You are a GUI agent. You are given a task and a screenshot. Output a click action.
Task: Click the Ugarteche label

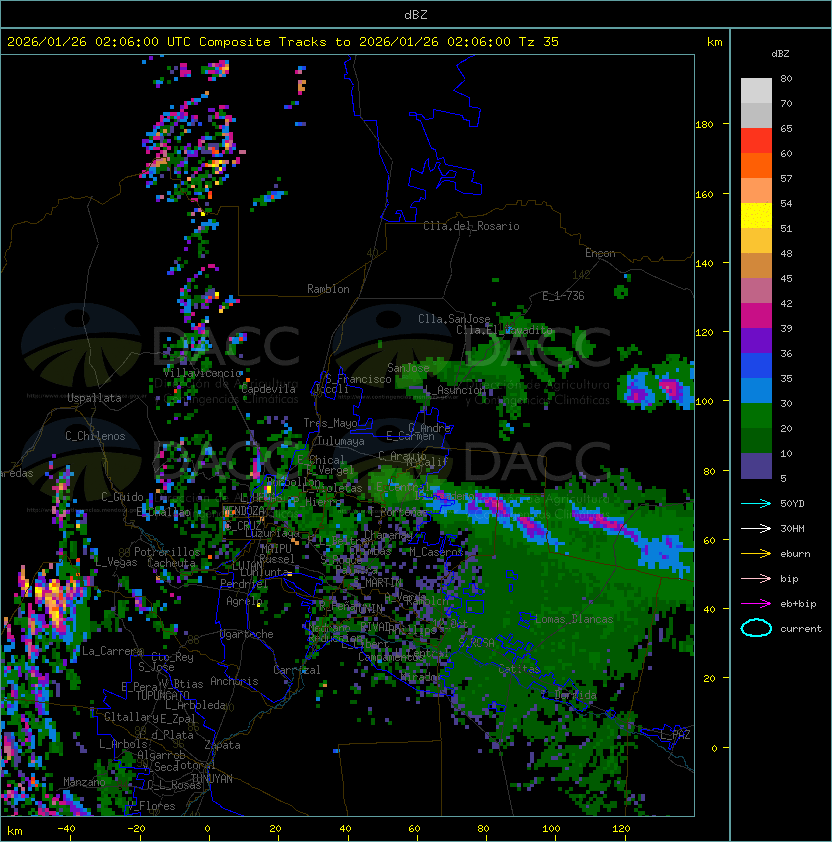tap(247, 634)
